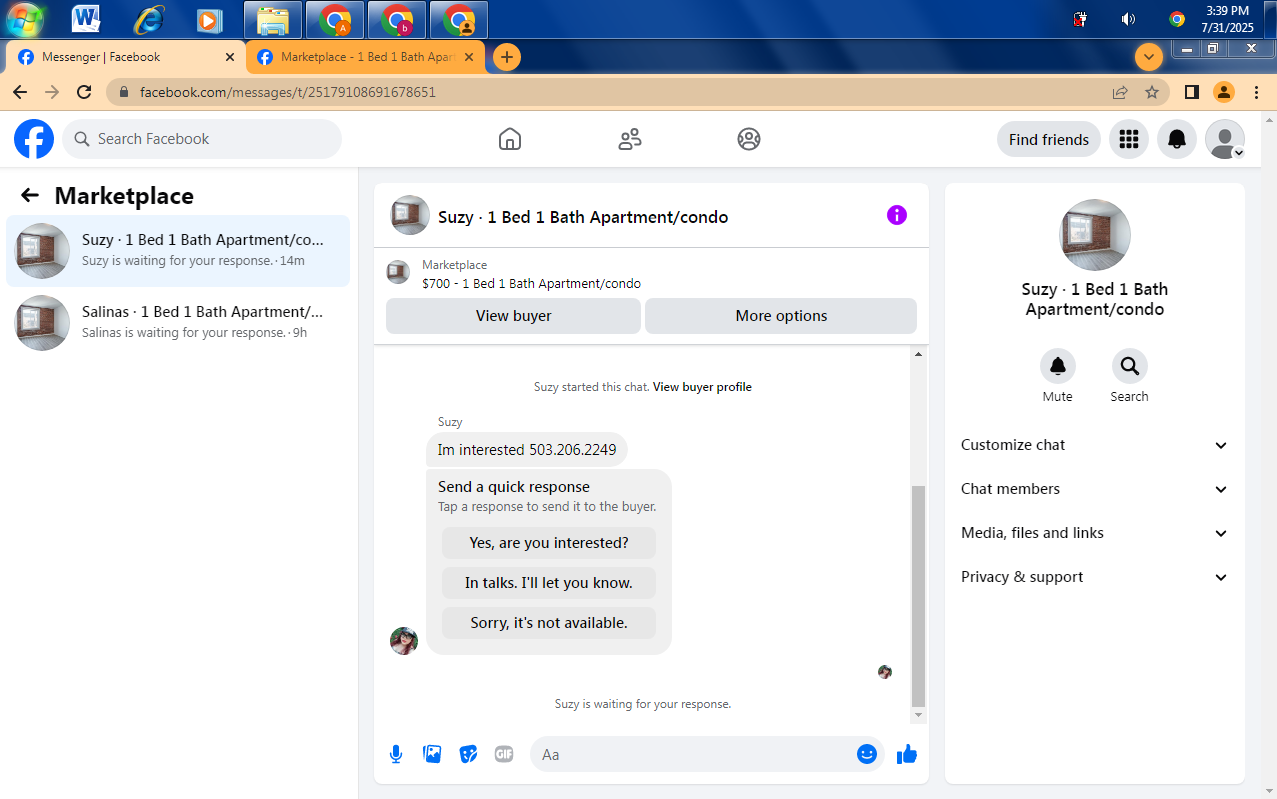1277x799 pixels.
Task: Choose a sticker with the sticker icon
Action: pos(468,754)
